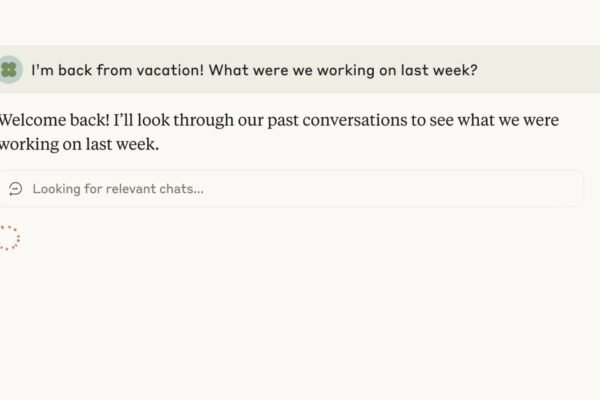Viewport: 600px width, 400px height.
Task: Expand the "Looking for relevant chats..." status
Action: coord(118,189)
